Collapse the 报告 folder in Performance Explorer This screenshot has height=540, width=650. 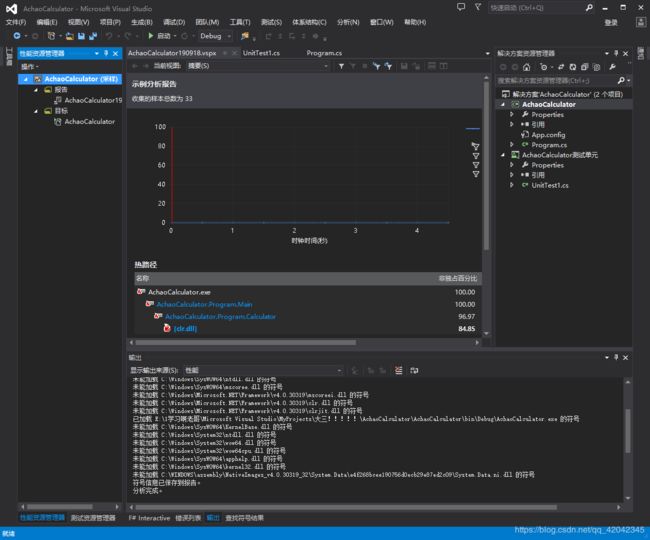(36, 90)
